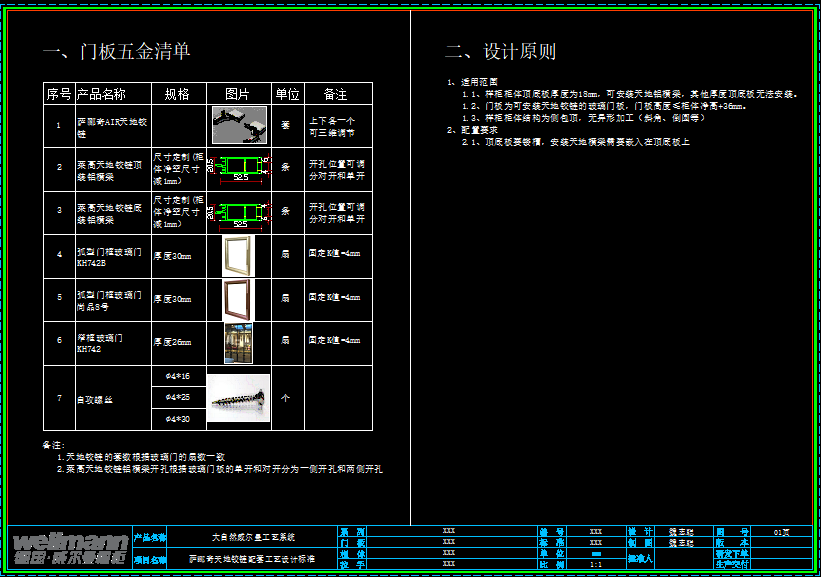Click the brown framed glass door image

pyautogui.click(x=238, y=299)
